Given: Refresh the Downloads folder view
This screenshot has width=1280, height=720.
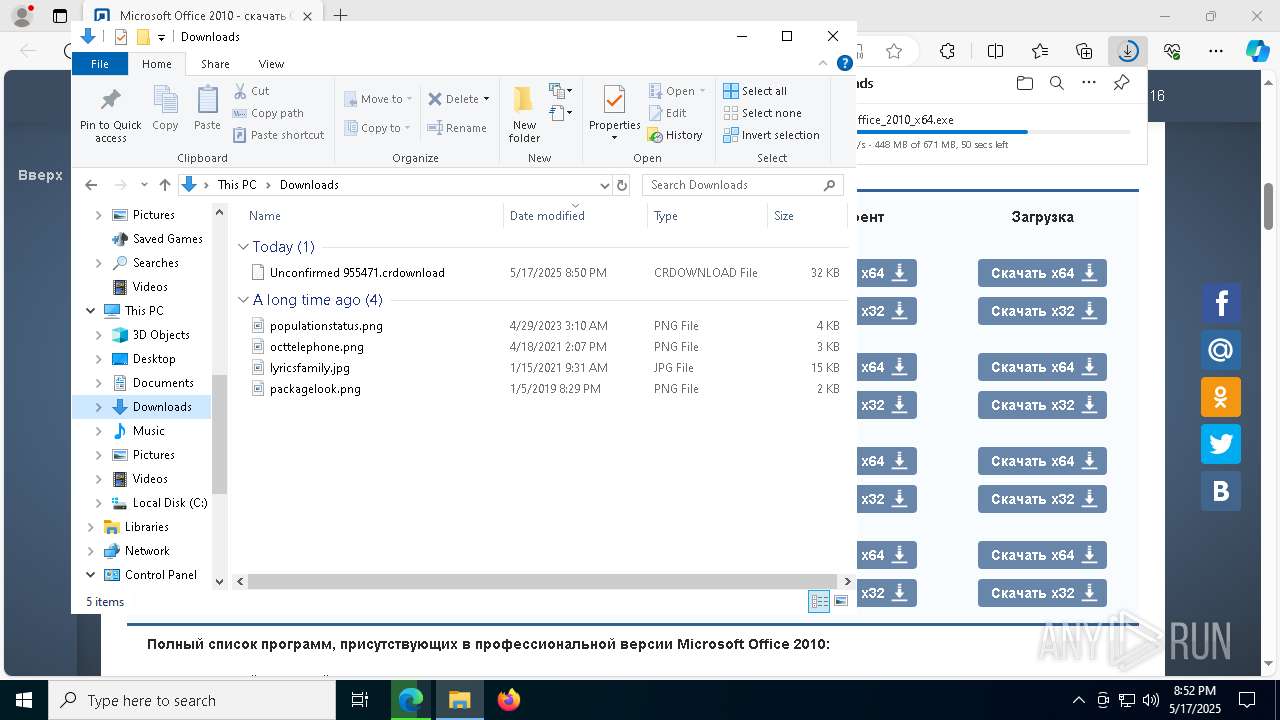Looking at the screenshot, I should (622, 185).
